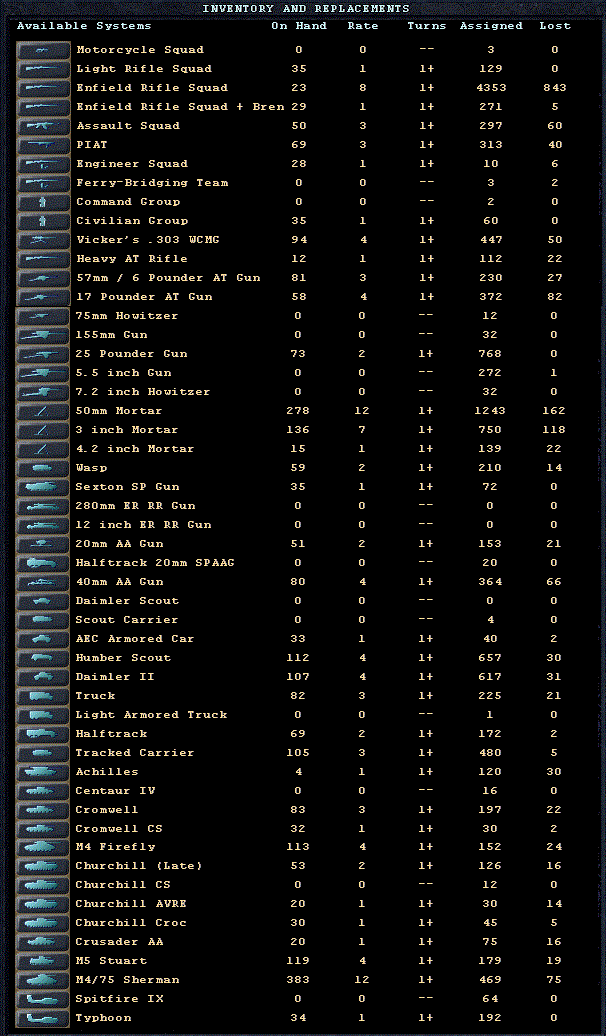The width and height of the screenshot is (606, 1036).
Task: Select the 57mm / 6 Pounder AT Gun name
Action: (168, 278)
